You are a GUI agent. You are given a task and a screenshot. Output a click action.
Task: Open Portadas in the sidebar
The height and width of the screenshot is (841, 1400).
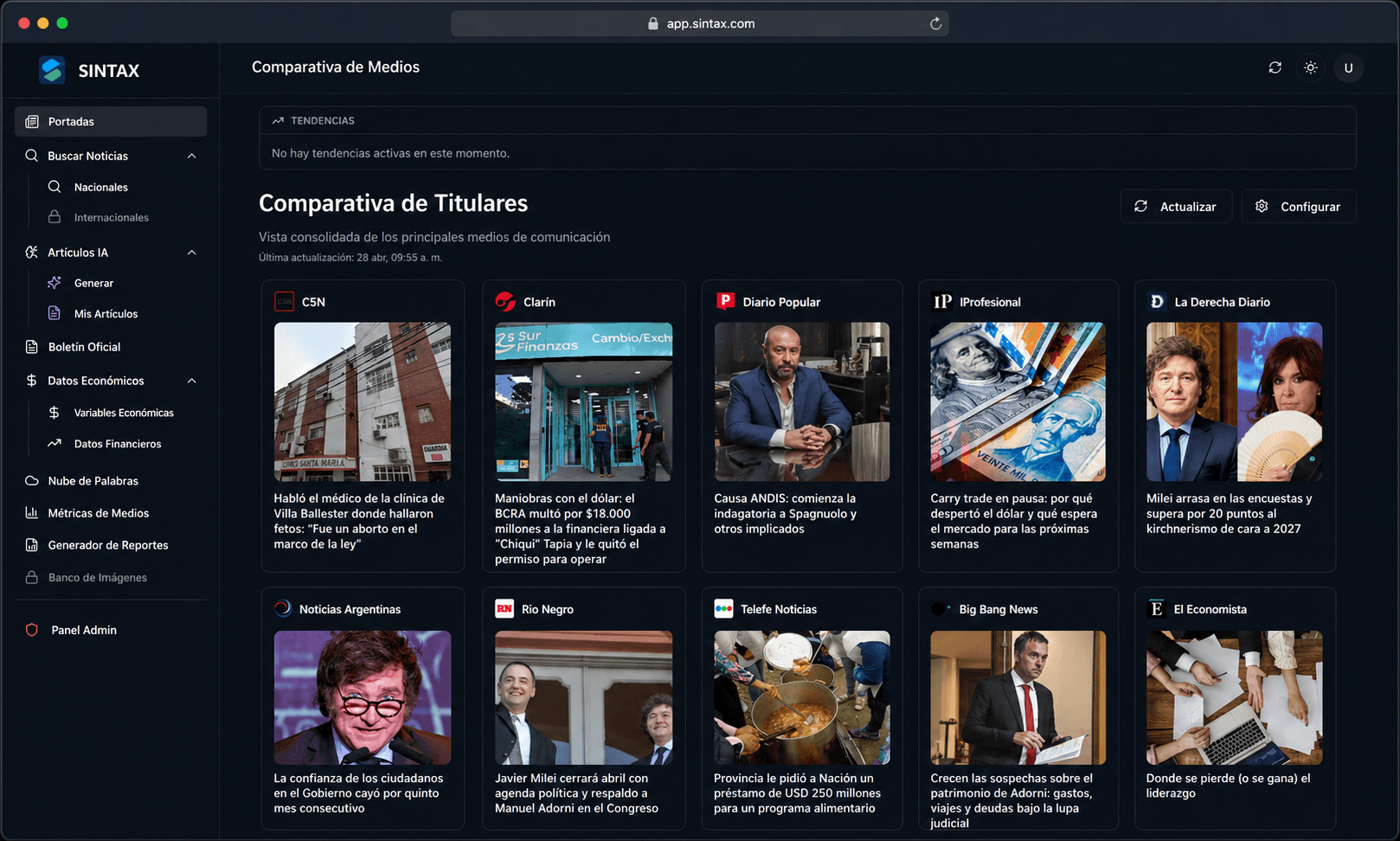point(111,121)
